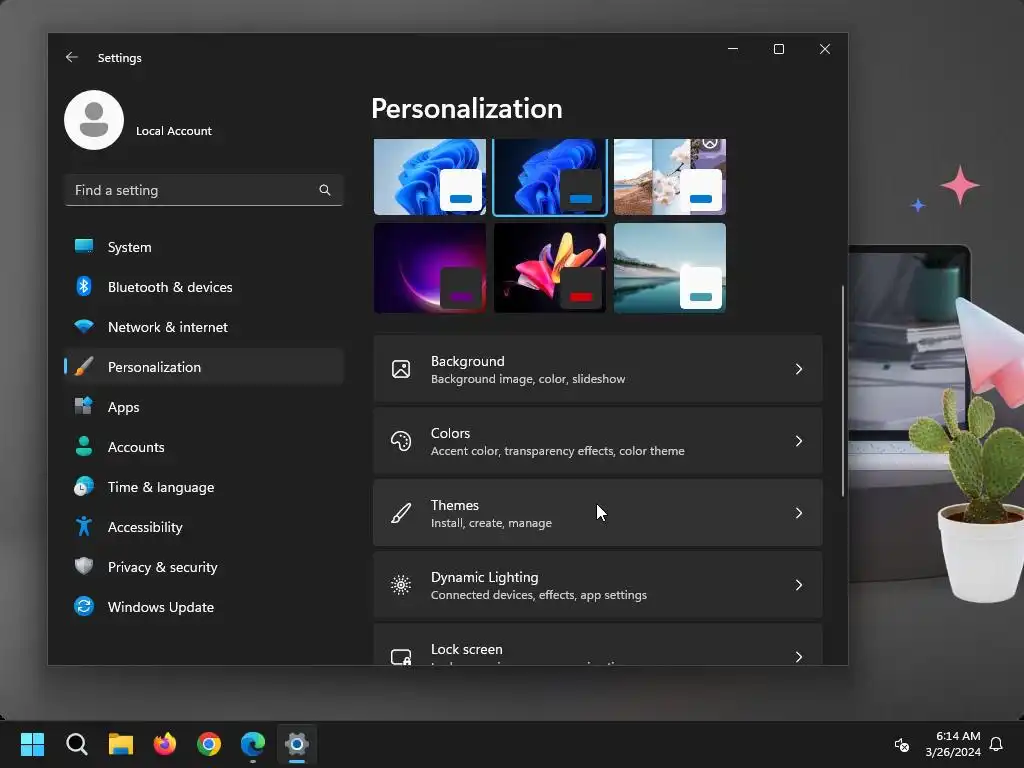Viewport: 1024px width, 768px height.
Task: Click the Accessibility figure icon
Action: click(84, 526)
